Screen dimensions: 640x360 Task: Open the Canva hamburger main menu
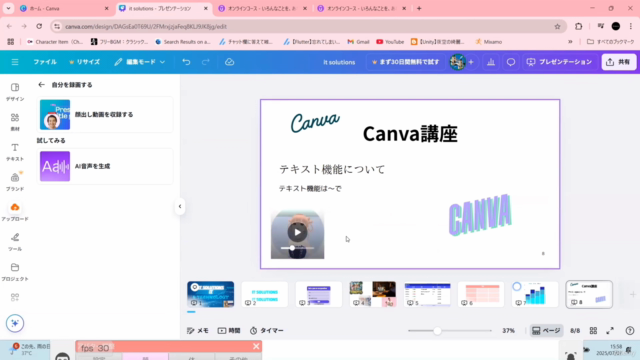[15, 62]
